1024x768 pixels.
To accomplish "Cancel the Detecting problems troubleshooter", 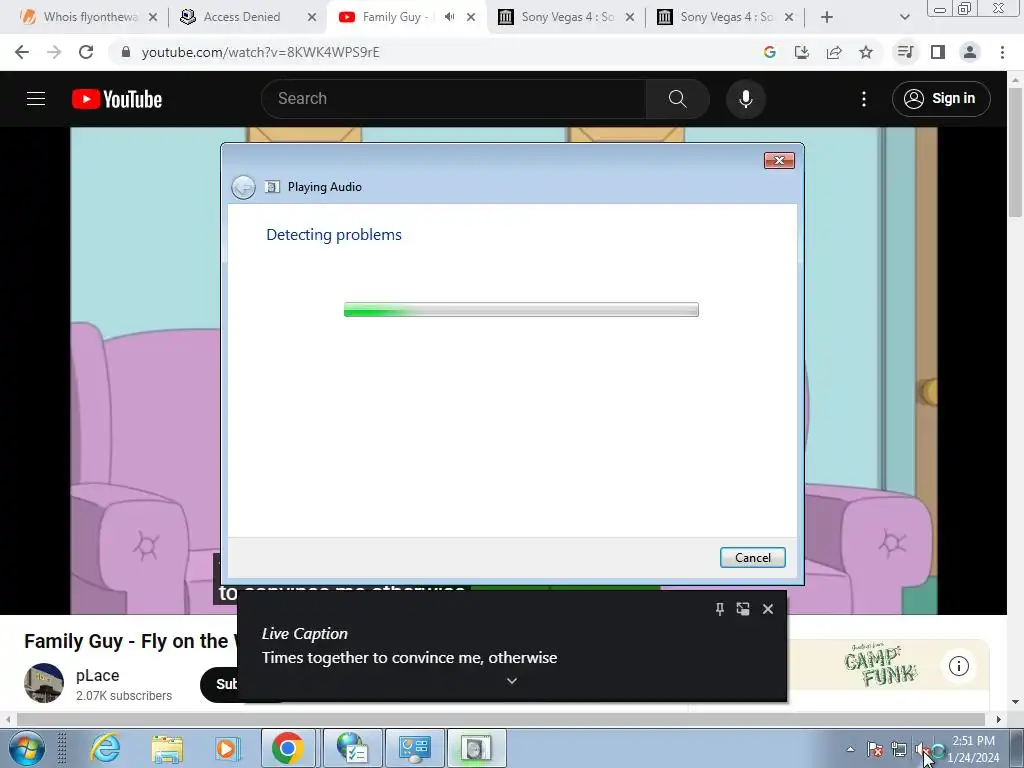I will [x=753, y=558].
